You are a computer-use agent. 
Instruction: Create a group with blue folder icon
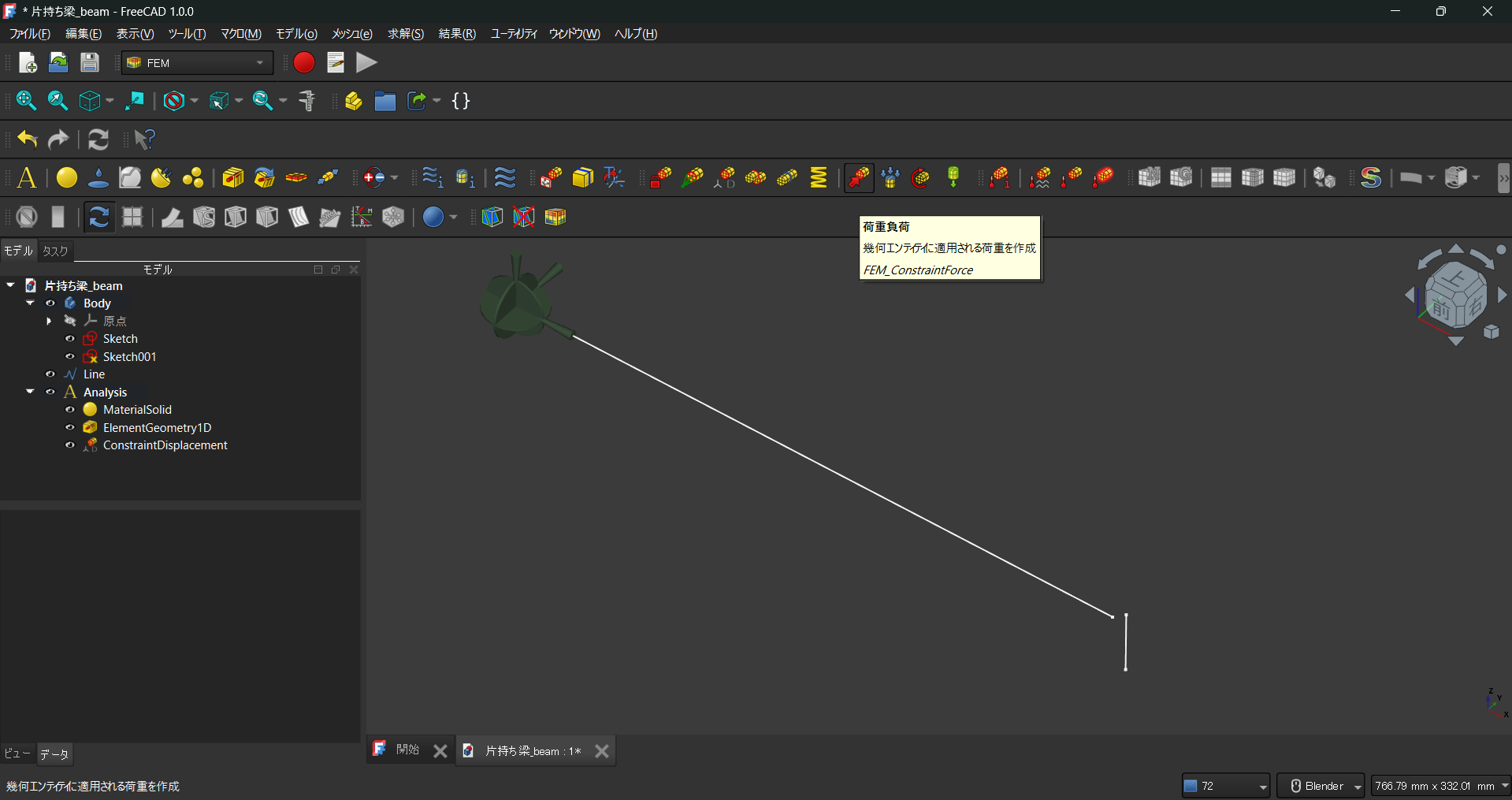coord(385,101)
